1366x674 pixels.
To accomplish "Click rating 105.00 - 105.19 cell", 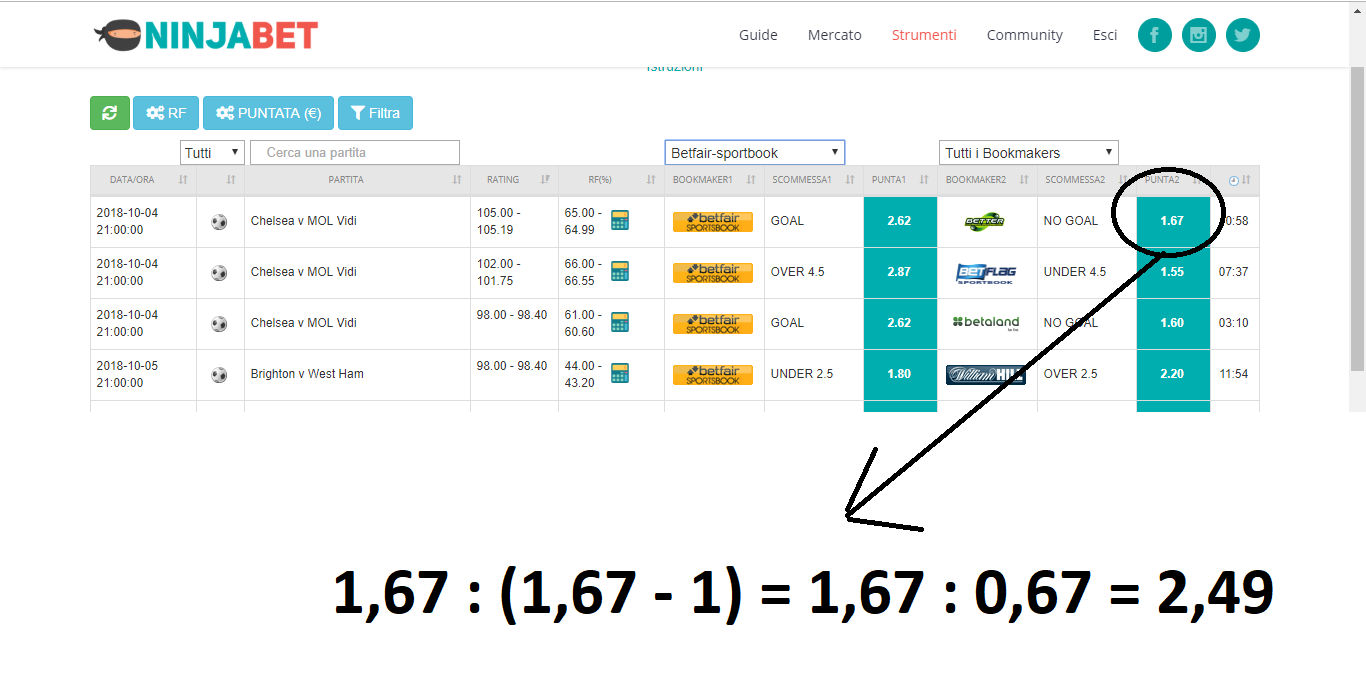I will pos(514,221).
